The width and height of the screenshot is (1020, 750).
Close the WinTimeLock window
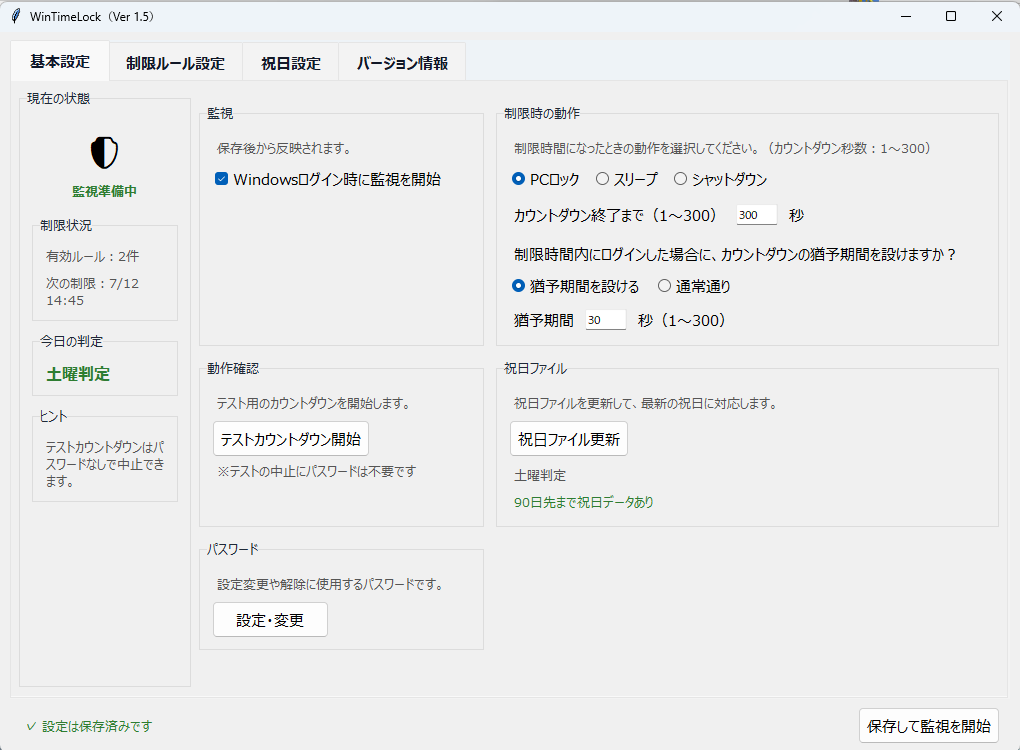[997, 16]
